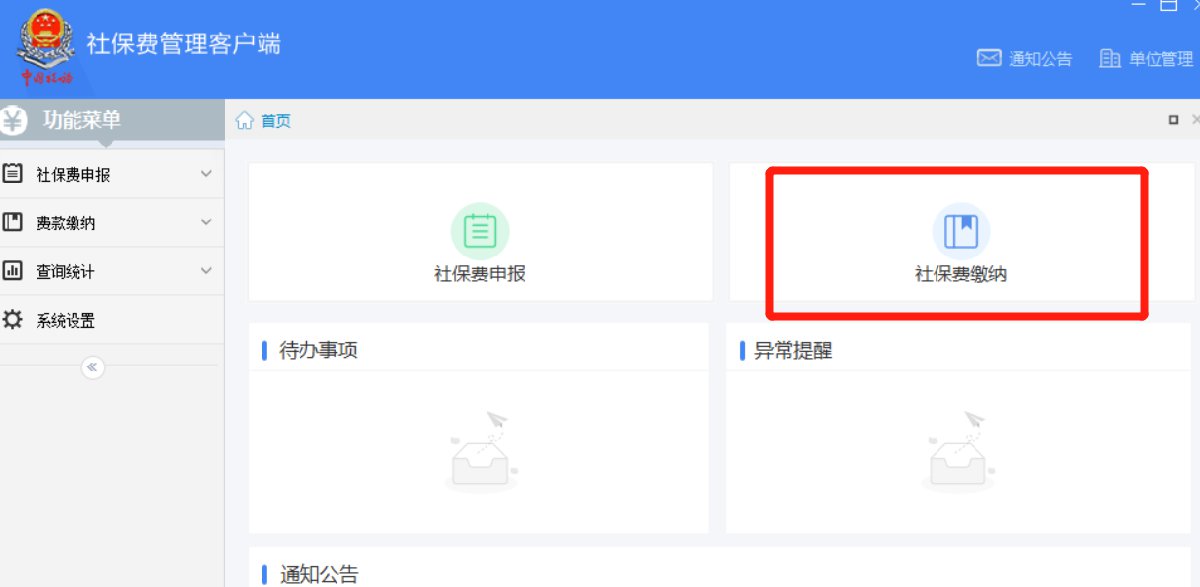Expand the 费款缴纳 chevron arrow

206,222
